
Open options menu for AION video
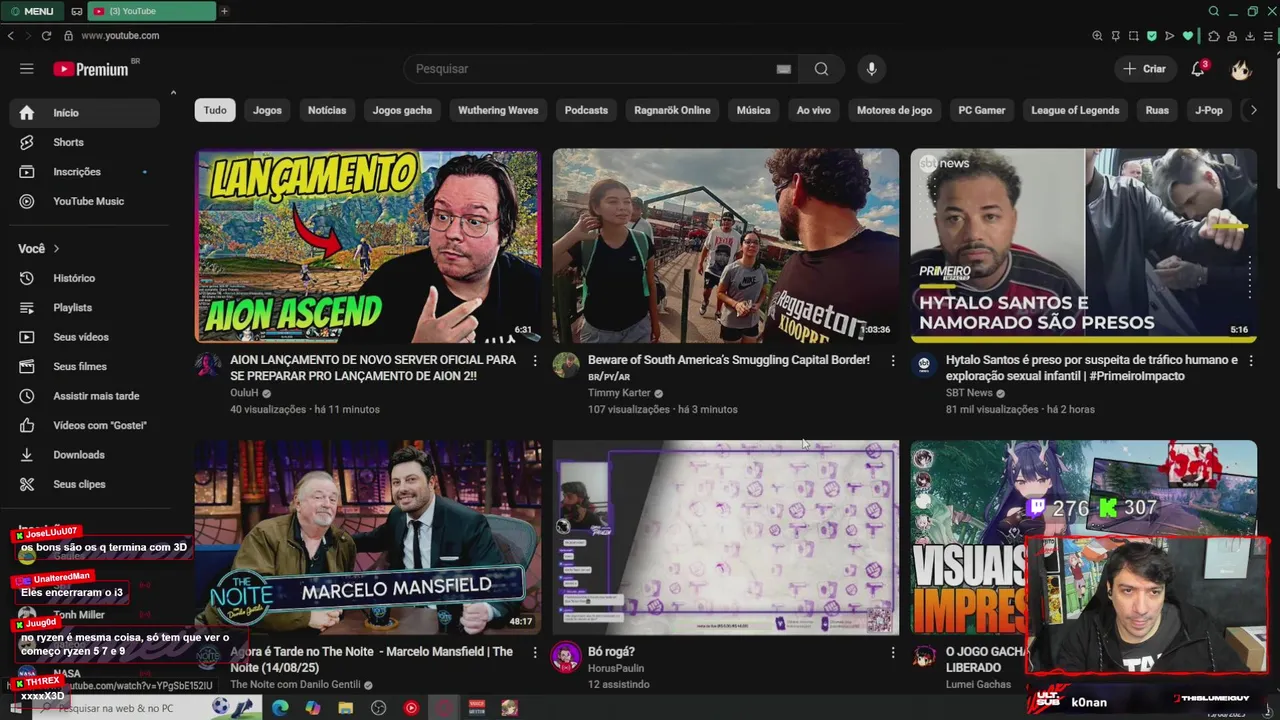(535, 360)
